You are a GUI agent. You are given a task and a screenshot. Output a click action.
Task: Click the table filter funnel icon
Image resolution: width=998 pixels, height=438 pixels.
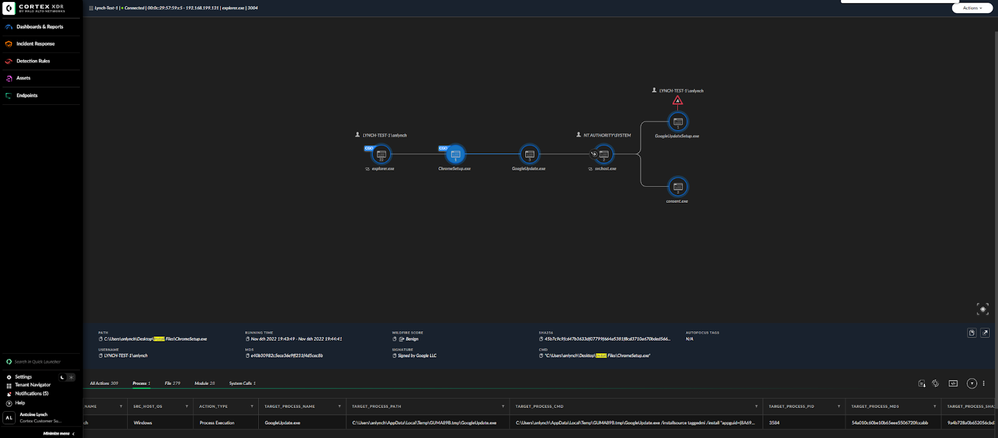(971, 383)
